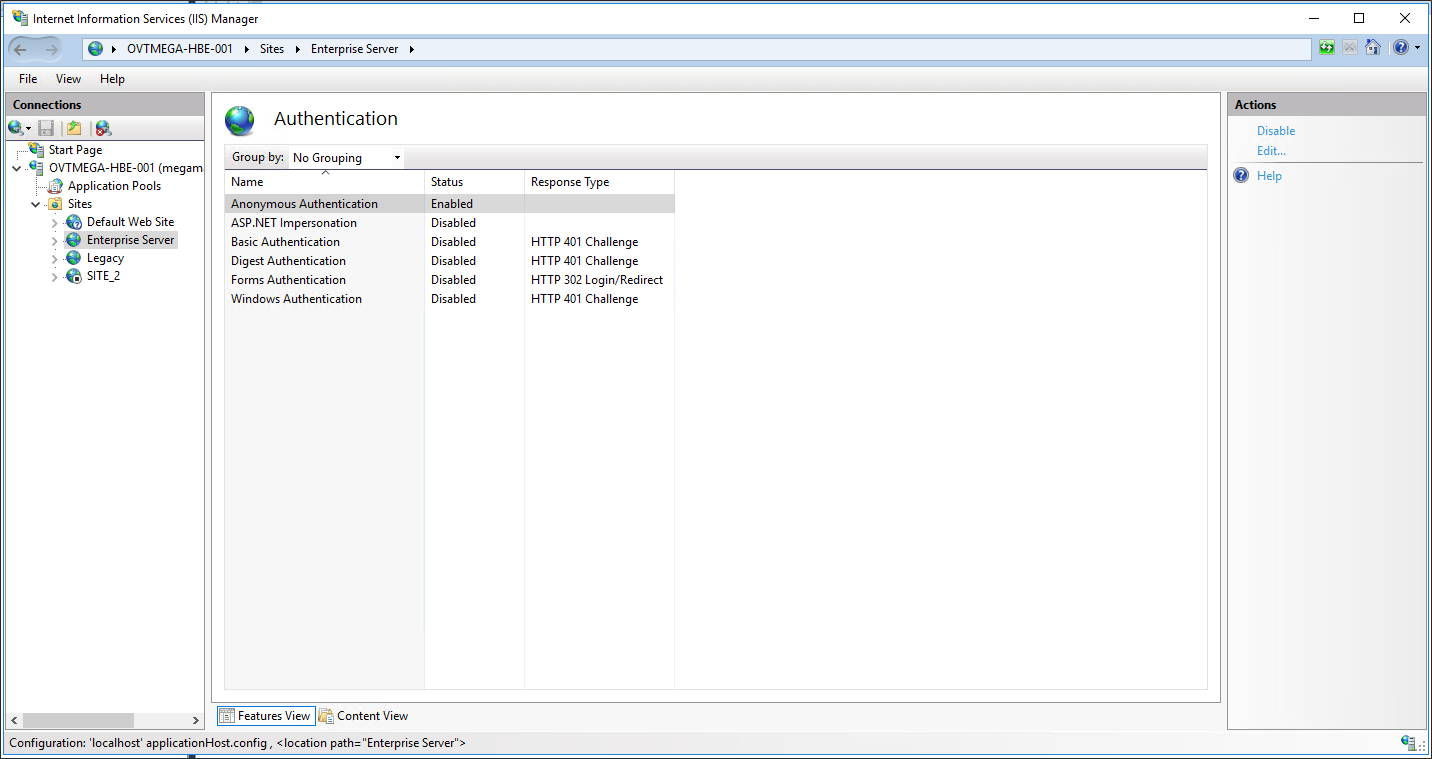Click Edit... in the Actions pane

coord(1271,151)
